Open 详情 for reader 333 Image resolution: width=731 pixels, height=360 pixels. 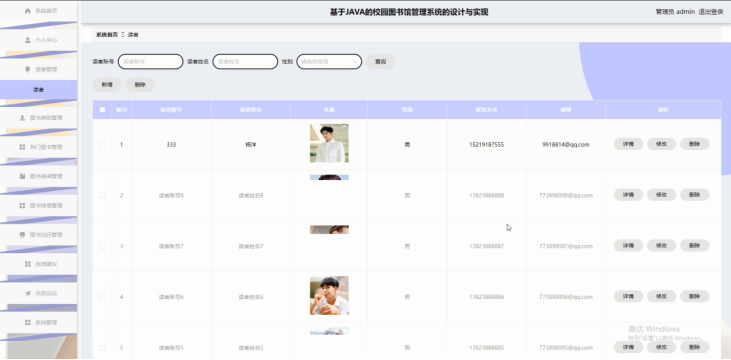628,144
